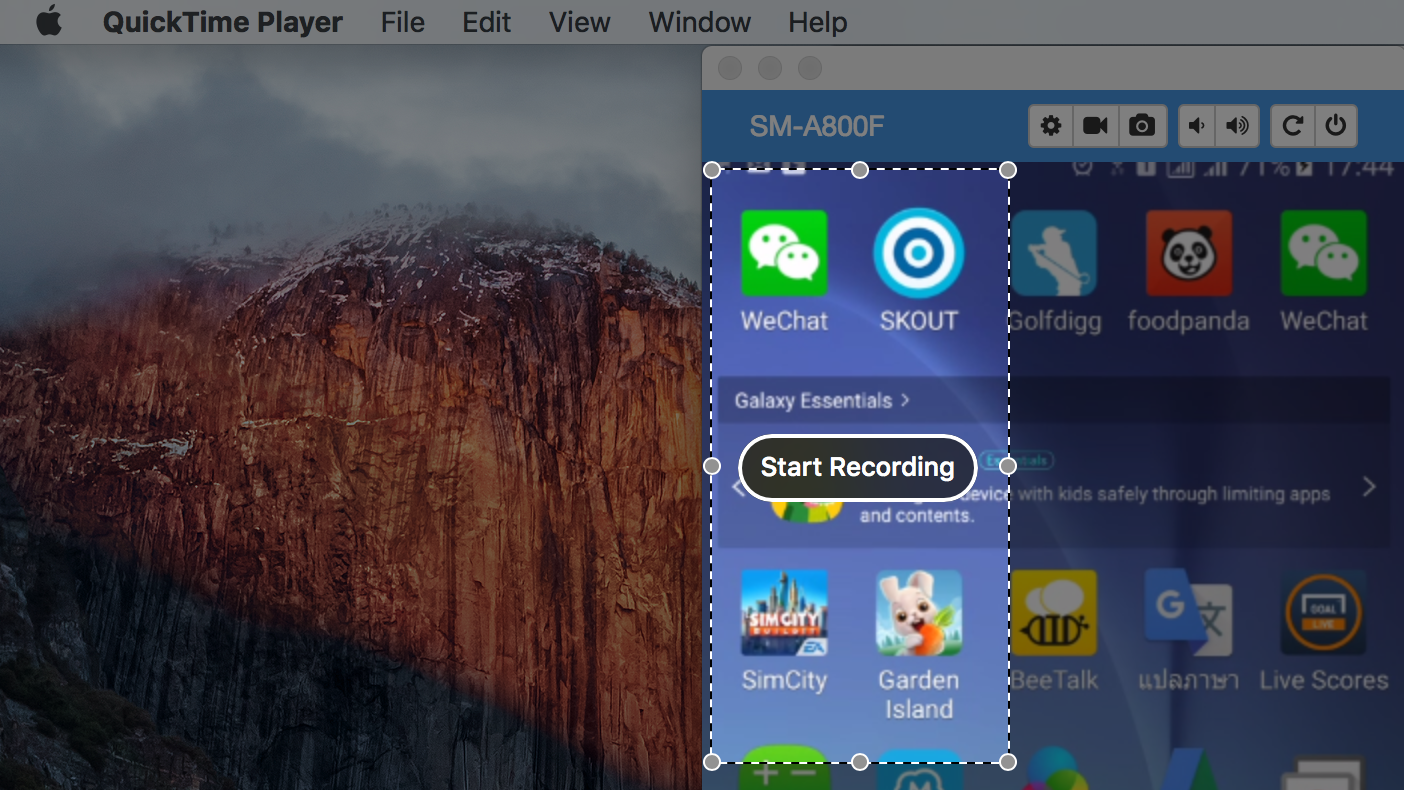Image resolution: width=1404 pixels, height=790 pixels.
Task: Raise the volume with speaker icon
Action: point(1238,126)
